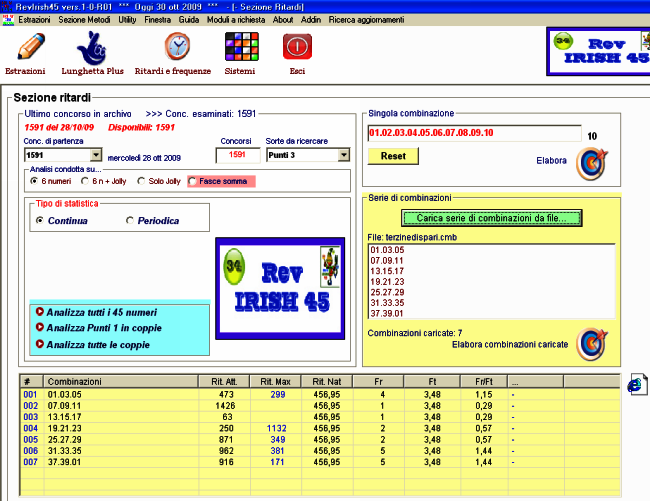Open the Addin menu
Screen dimensions: 650x501
coord(311,19)
